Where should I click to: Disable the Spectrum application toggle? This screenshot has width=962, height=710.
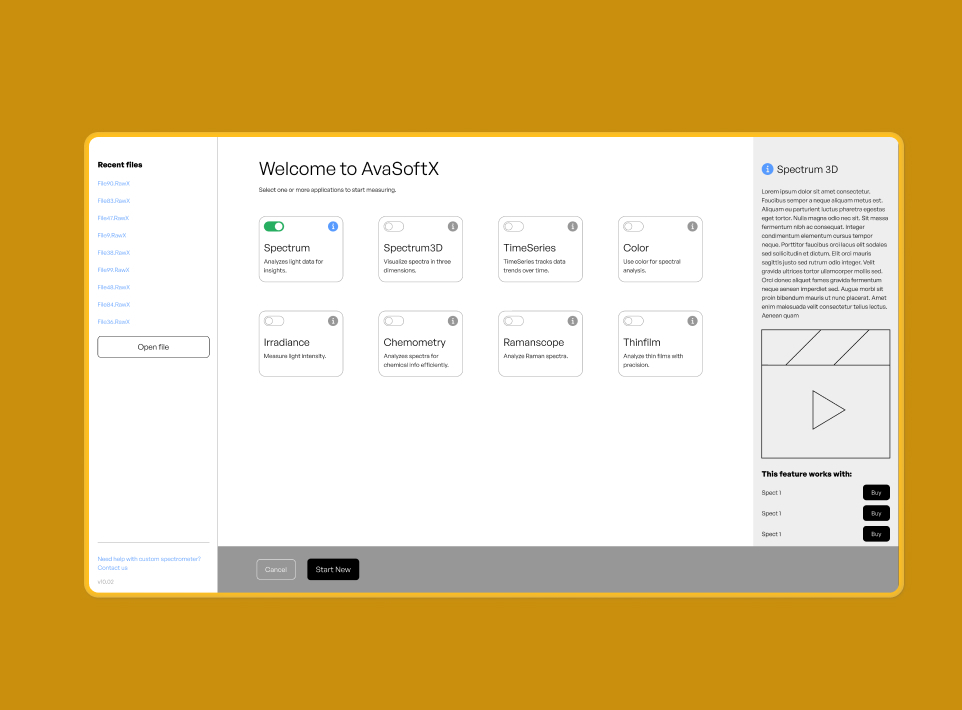pos(274,226)
